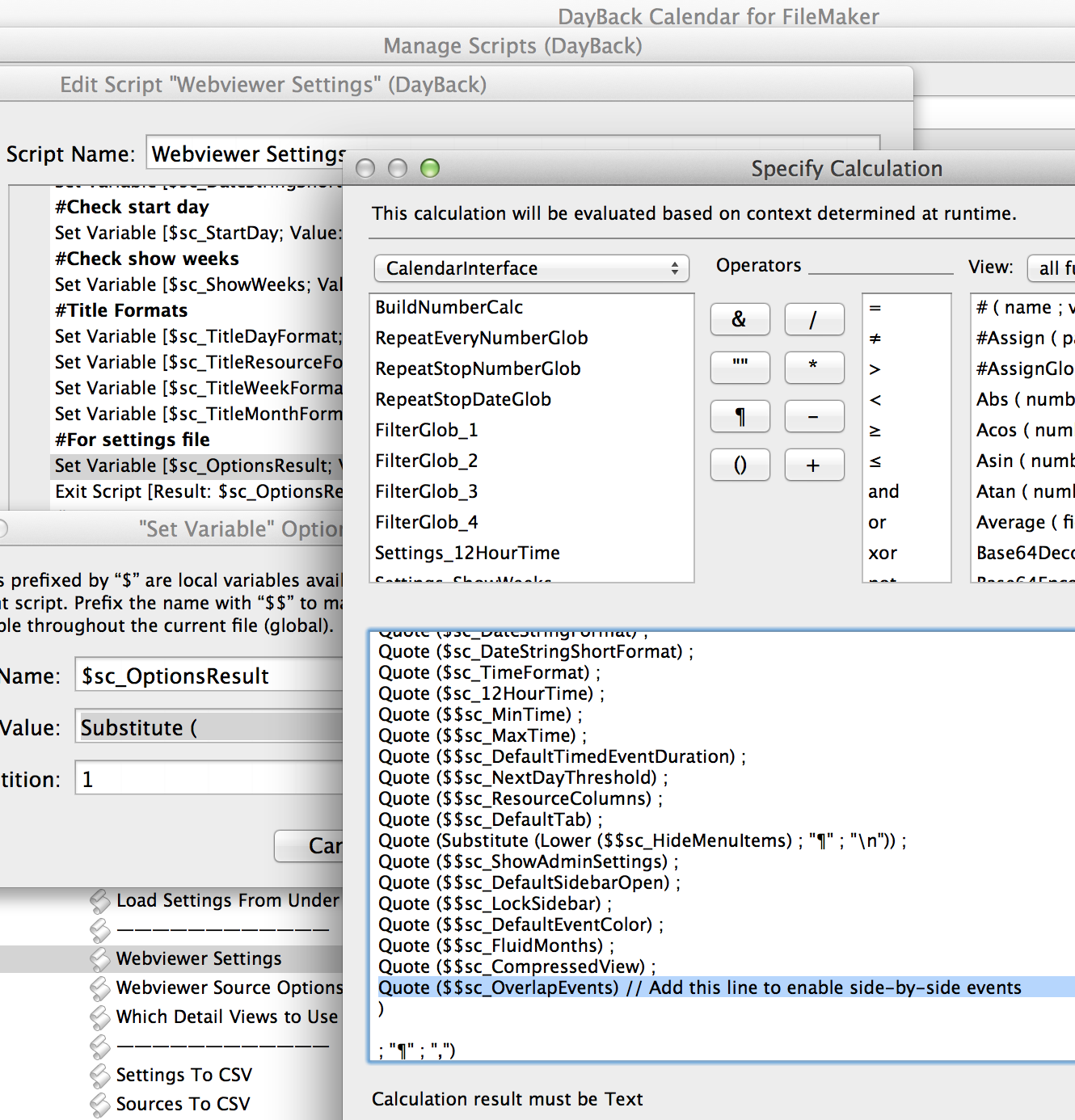The image size is (1075, 1120).
Task: Select the greater-than operator
Action: click(x=875, y=369)
